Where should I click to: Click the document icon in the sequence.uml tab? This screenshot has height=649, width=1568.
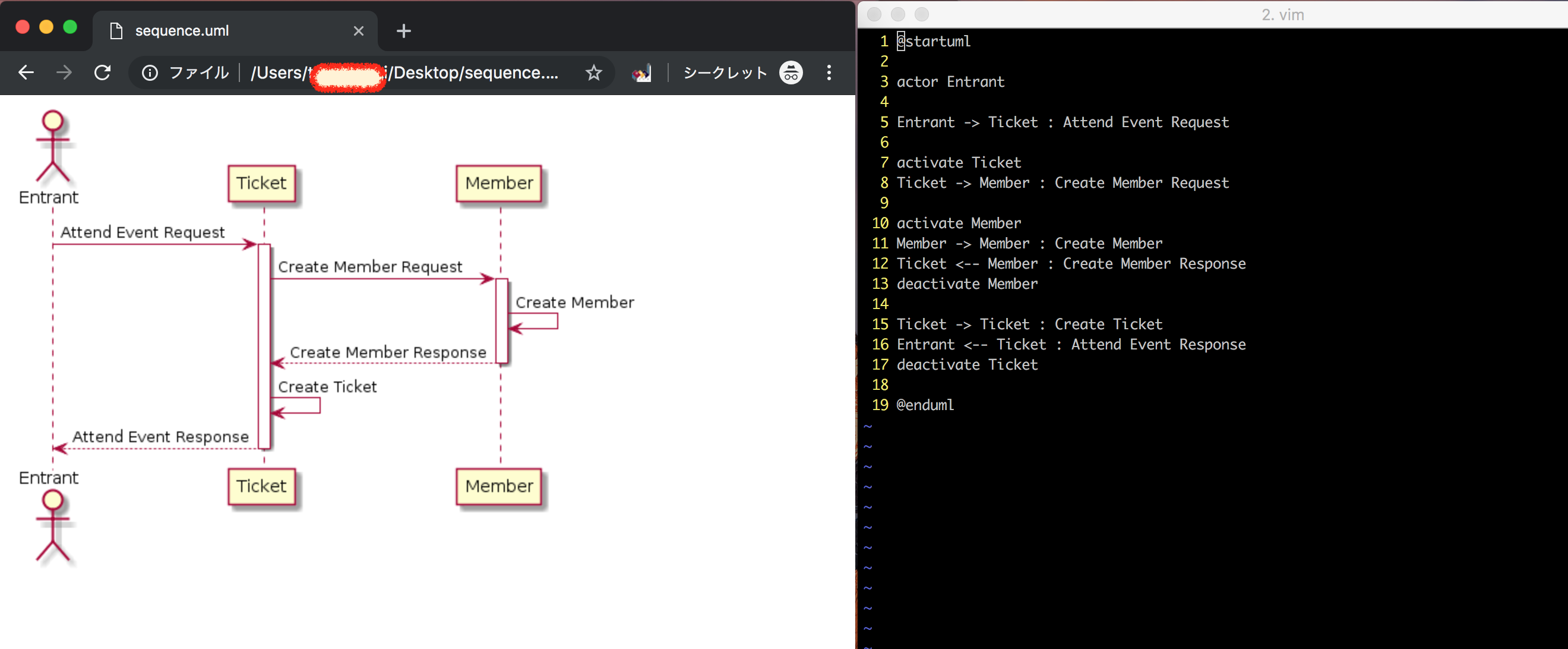point(116,30)
